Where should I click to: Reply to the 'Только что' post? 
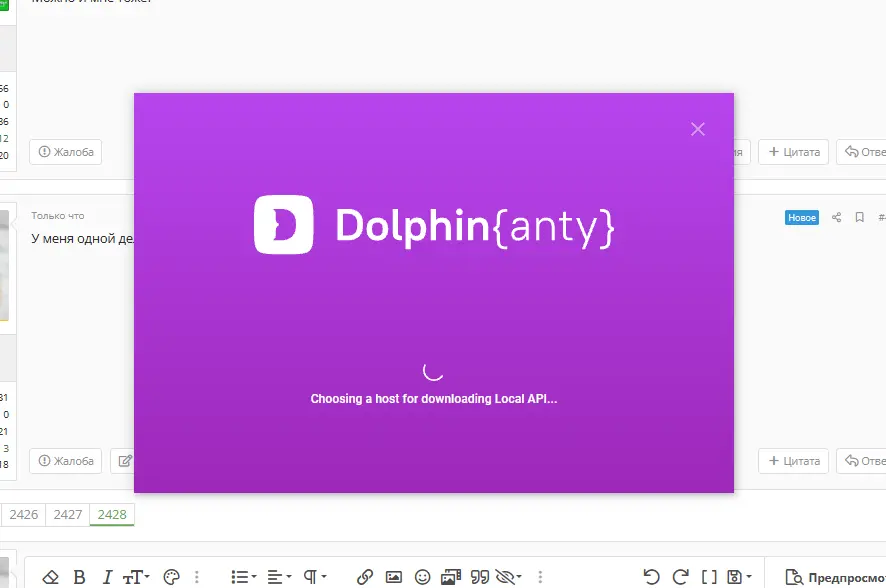coord(862,461)
